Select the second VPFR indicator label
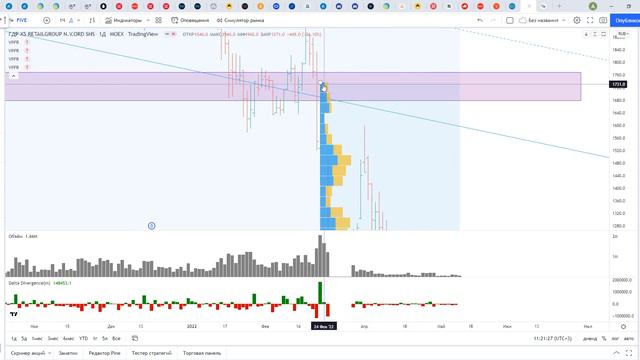 click(x=13, y=51)
